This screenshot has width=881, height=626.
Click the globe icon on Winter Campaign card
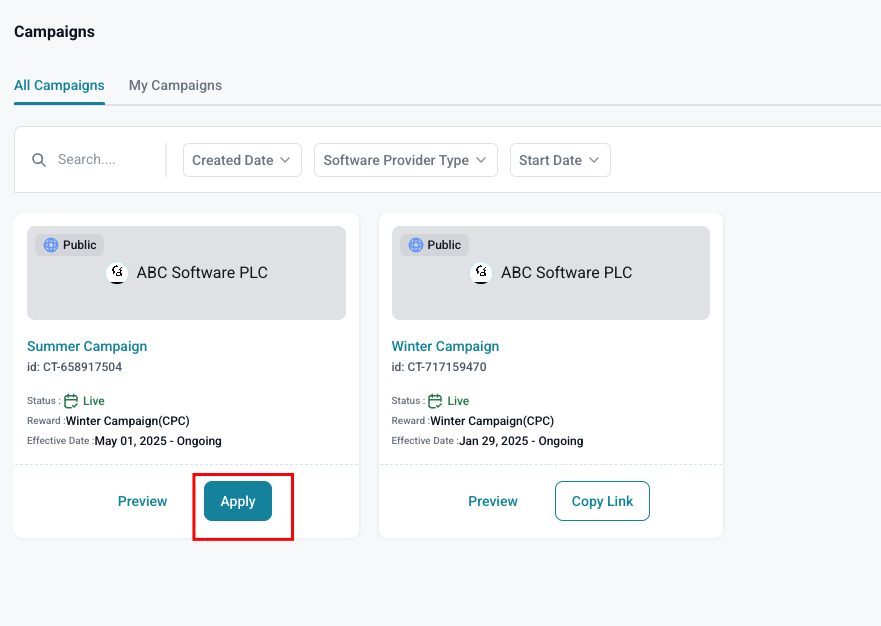416,245
